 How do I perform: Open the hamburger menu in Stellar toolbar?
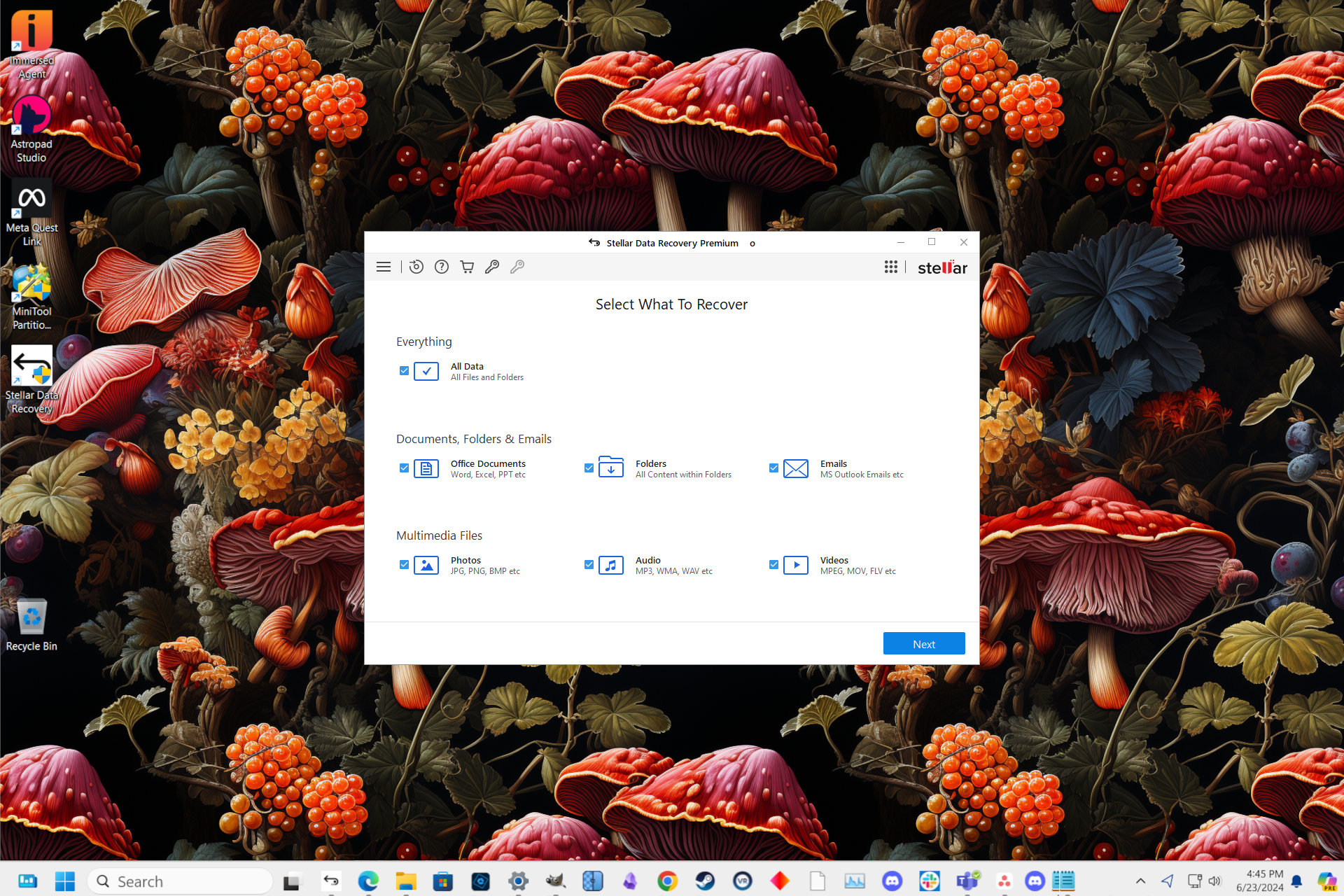click(384, 267)
